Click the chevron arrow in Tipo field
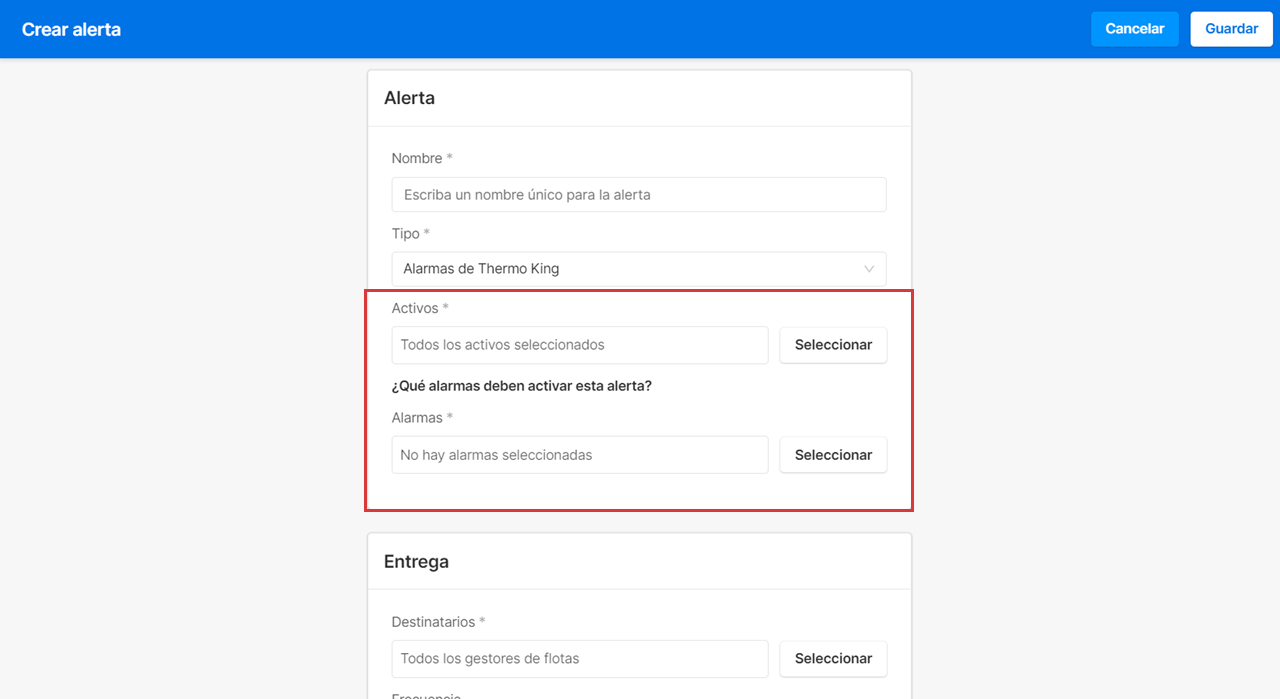1280x699 pixels. coord(868,269)
